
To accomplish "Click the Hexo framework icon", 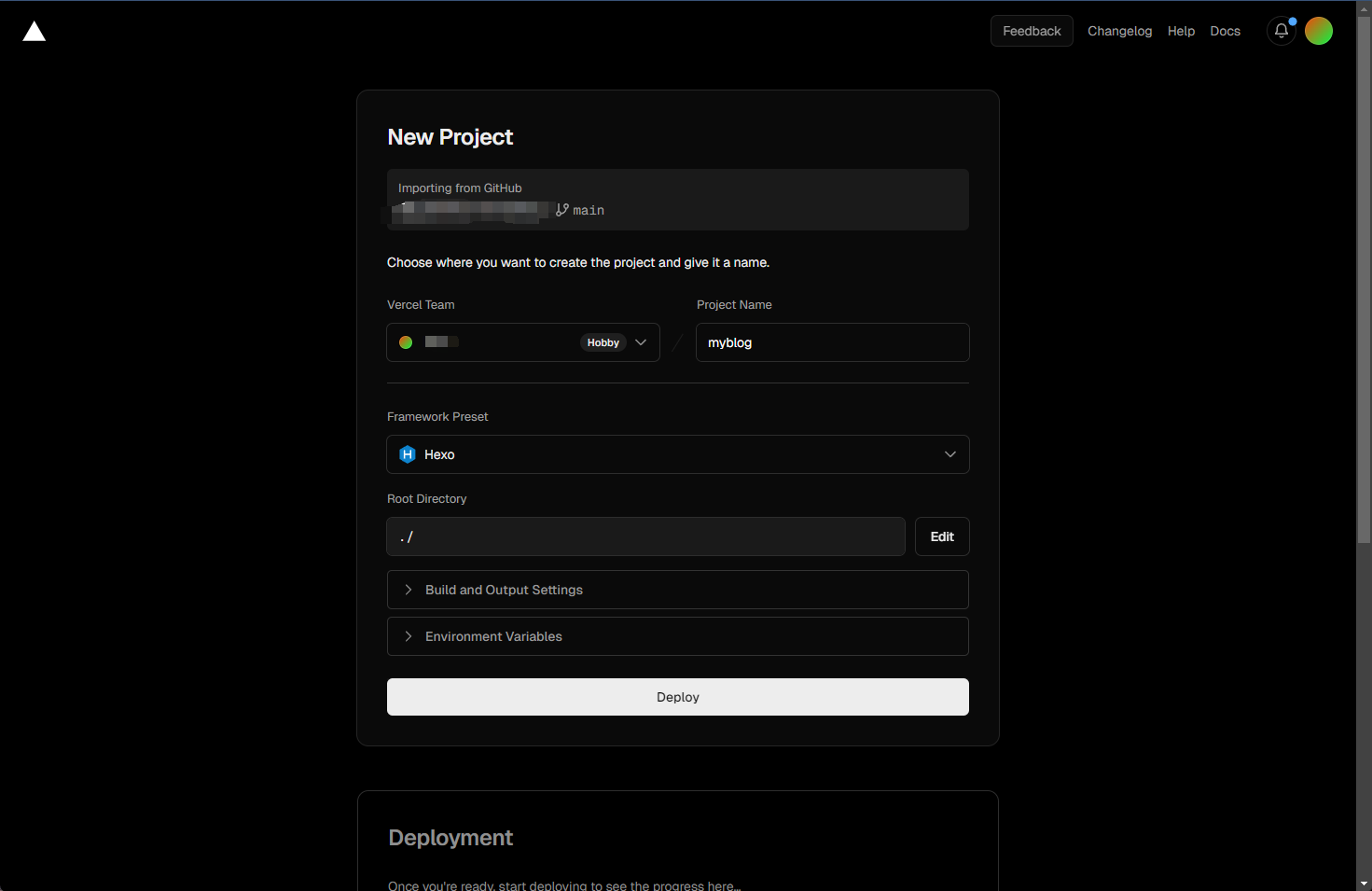I will tap(408, 454).
